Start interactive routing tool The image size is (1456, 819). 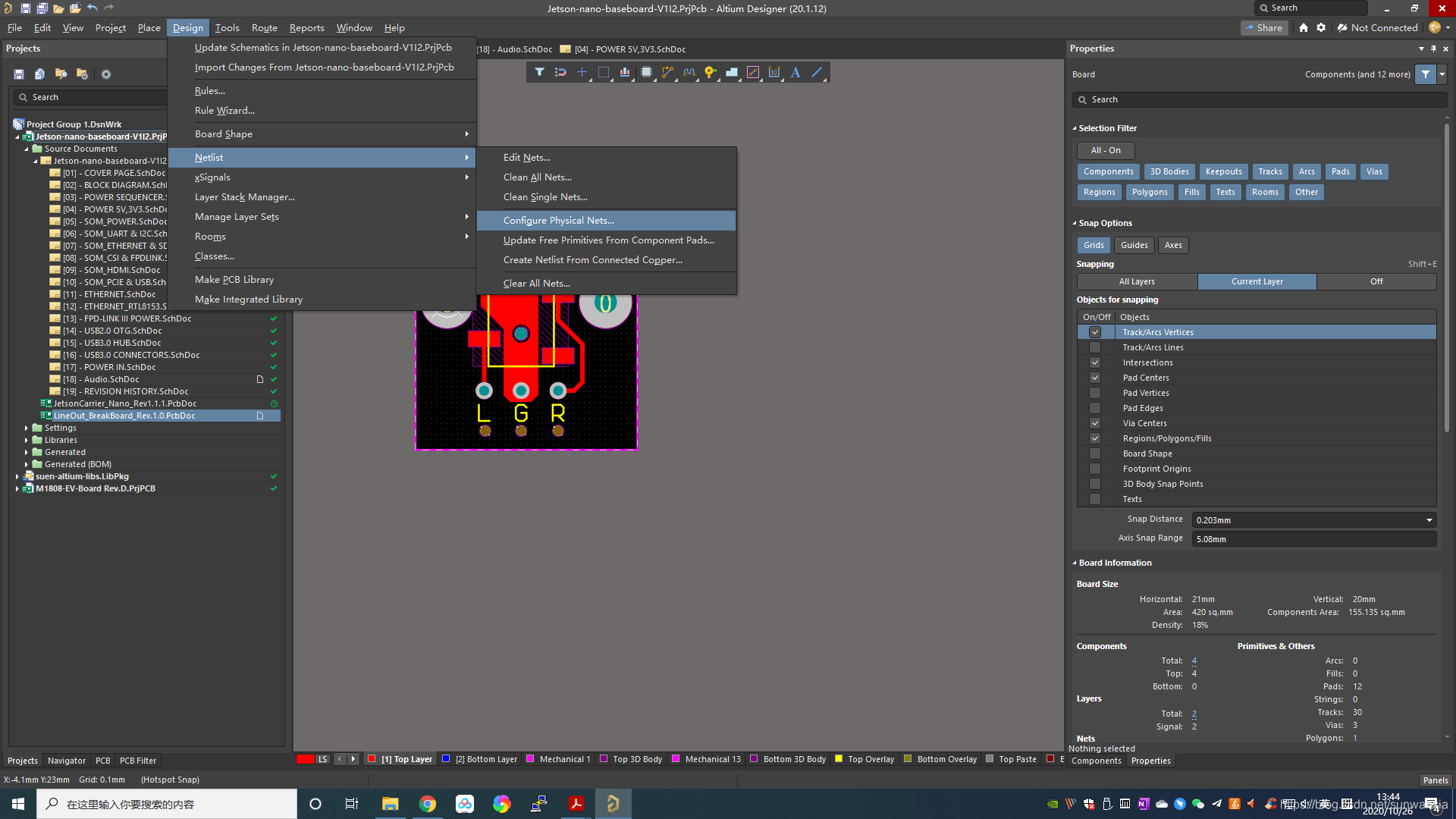click(x=667, y=73)
